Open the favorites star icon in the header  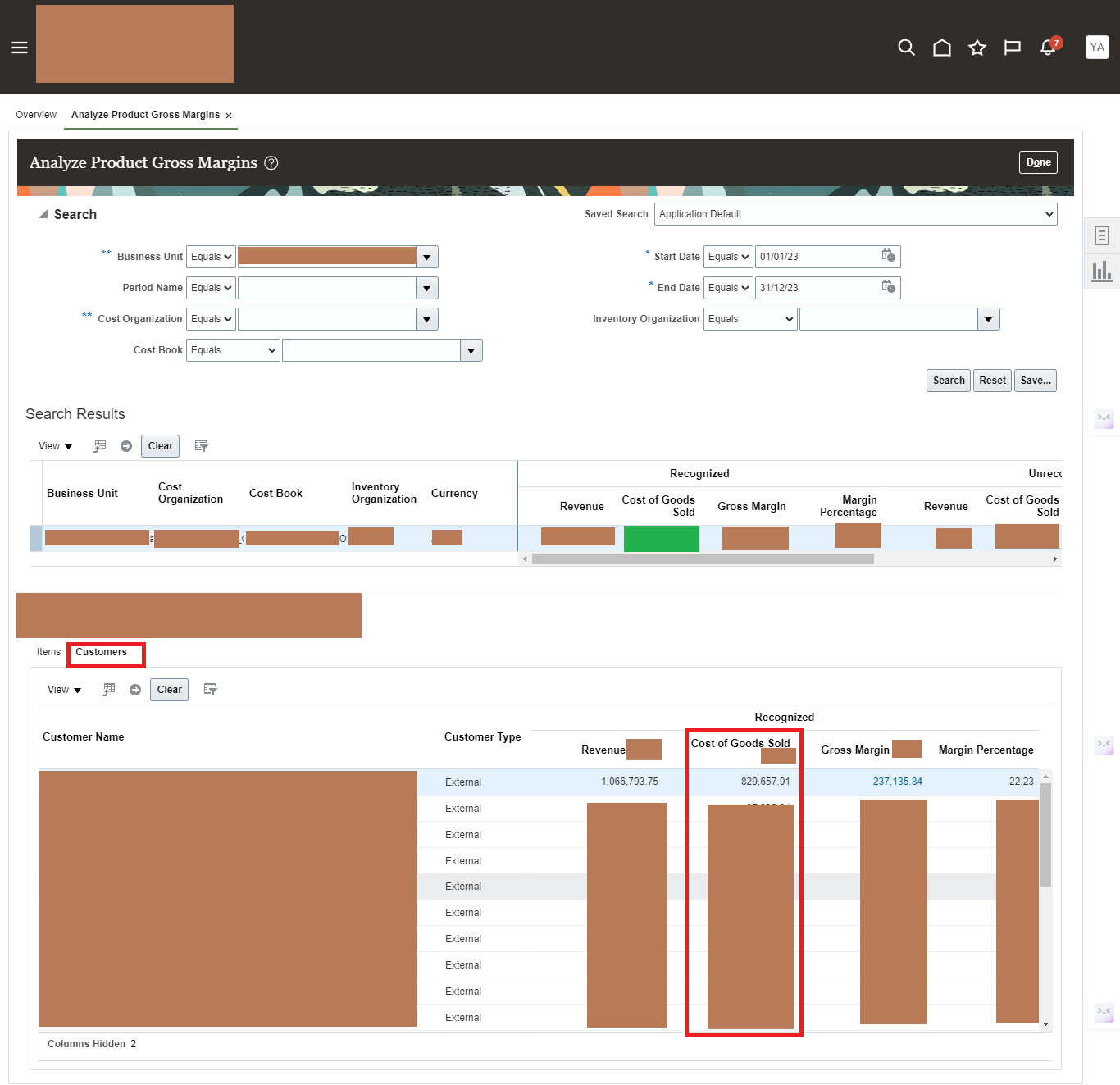coord(977,48)
